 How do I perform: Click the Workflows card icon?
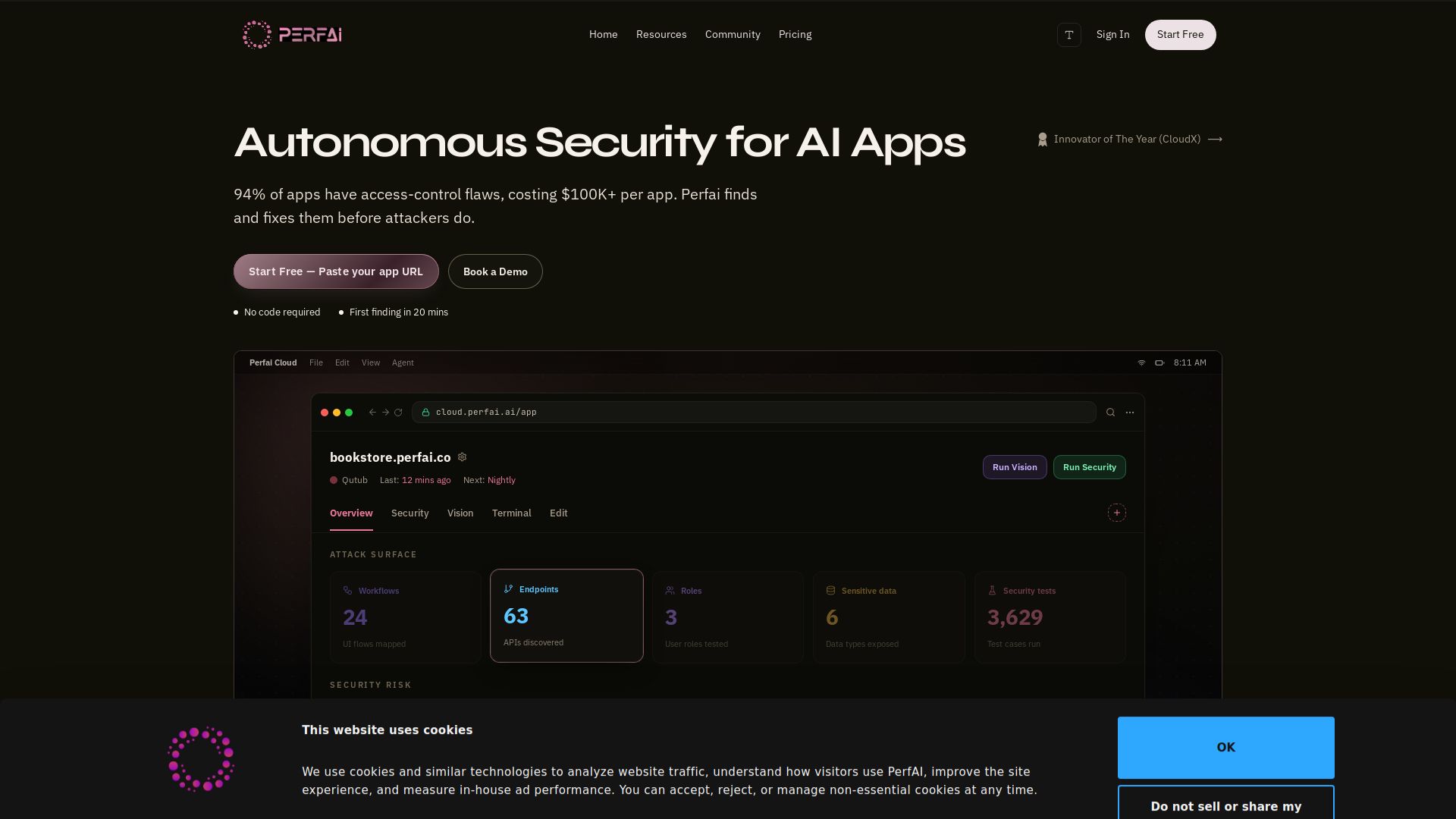coord(347,591)
